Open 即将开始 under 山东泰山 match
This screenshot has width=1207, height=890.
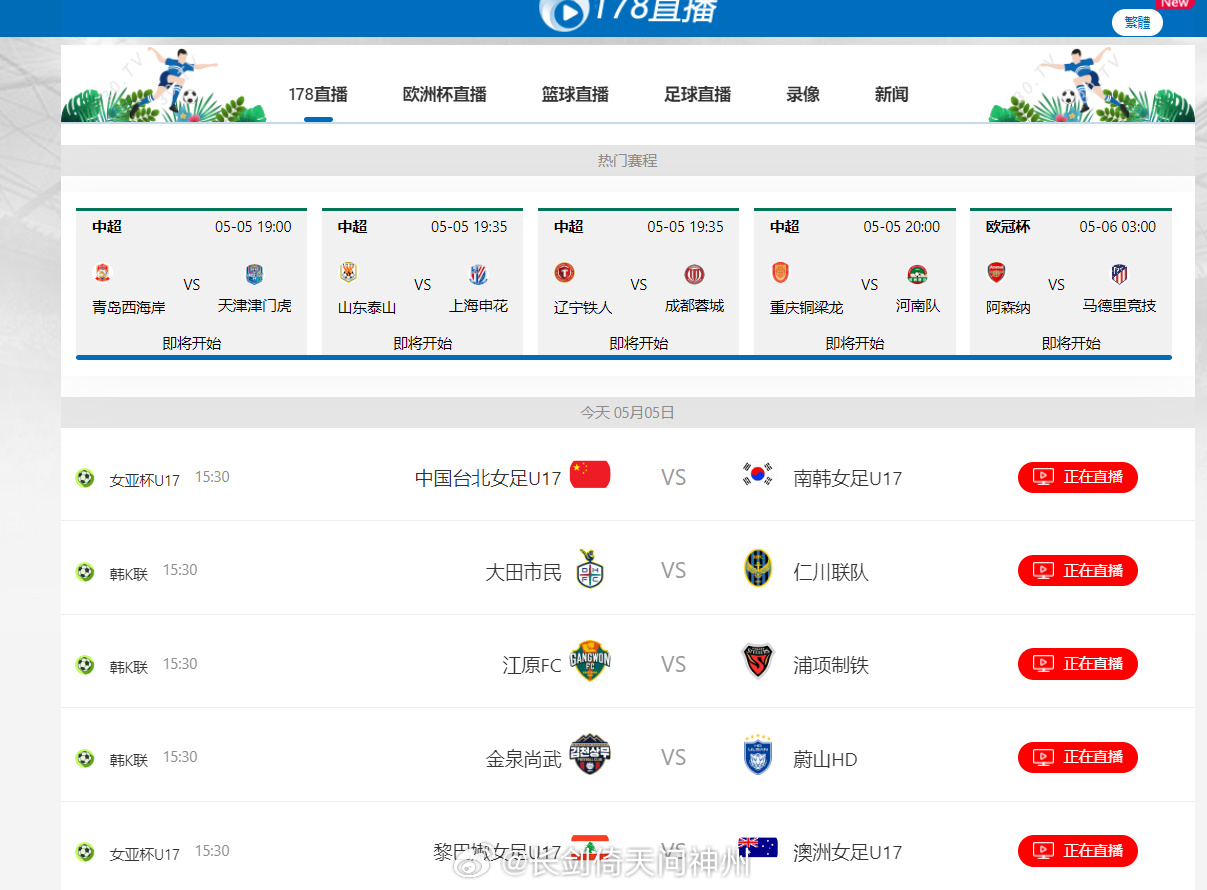[422, 343]
